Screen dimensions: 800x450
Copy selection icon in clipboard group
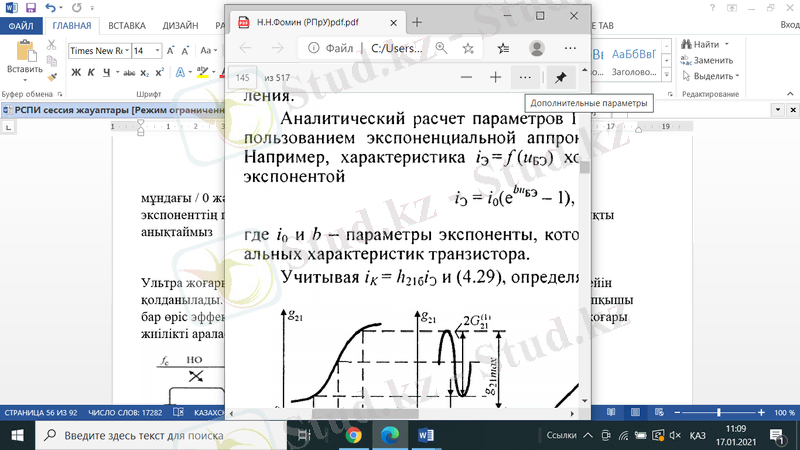[x=52, y=61]
